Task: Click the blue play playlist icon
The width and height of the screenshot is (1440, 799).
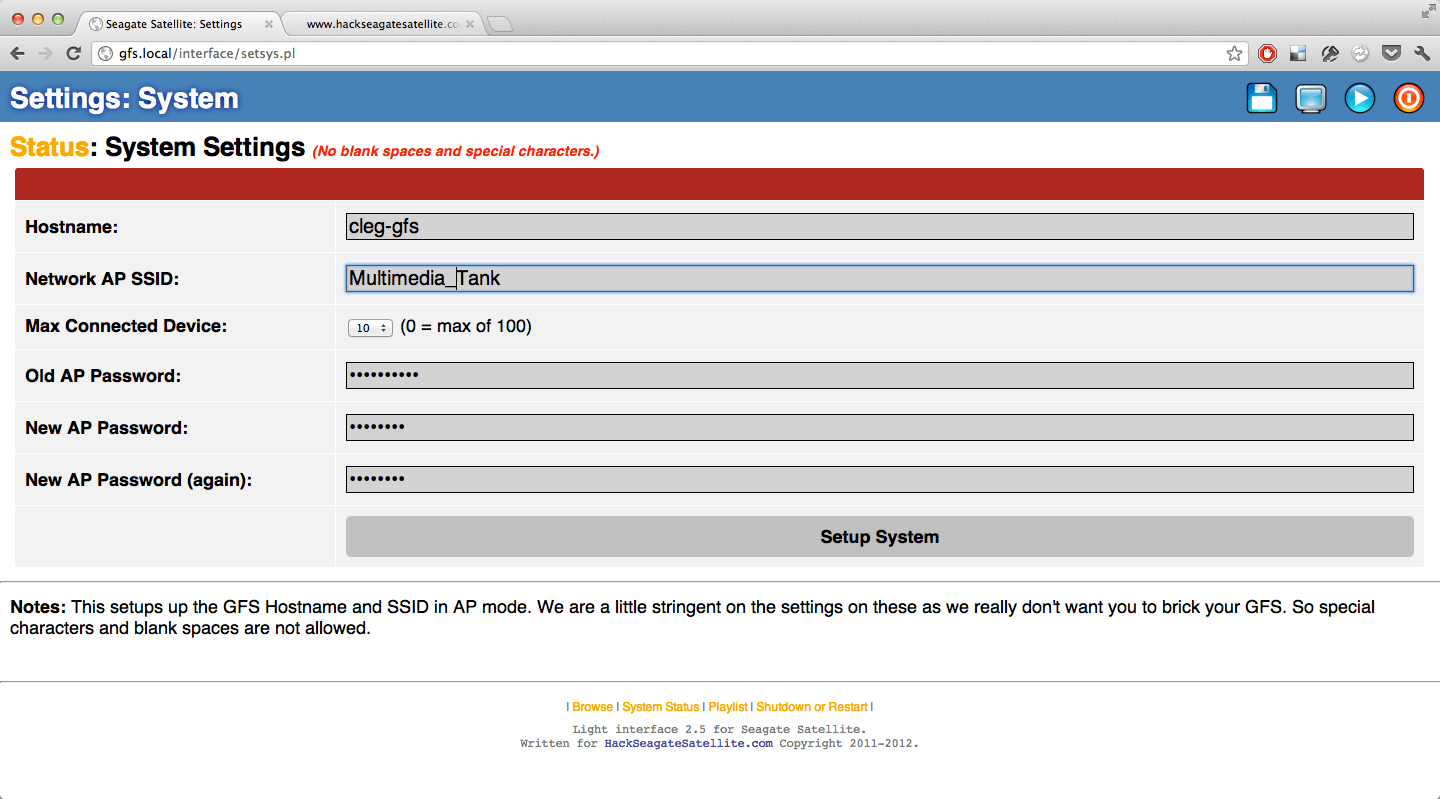Action: coord(1359,98)
